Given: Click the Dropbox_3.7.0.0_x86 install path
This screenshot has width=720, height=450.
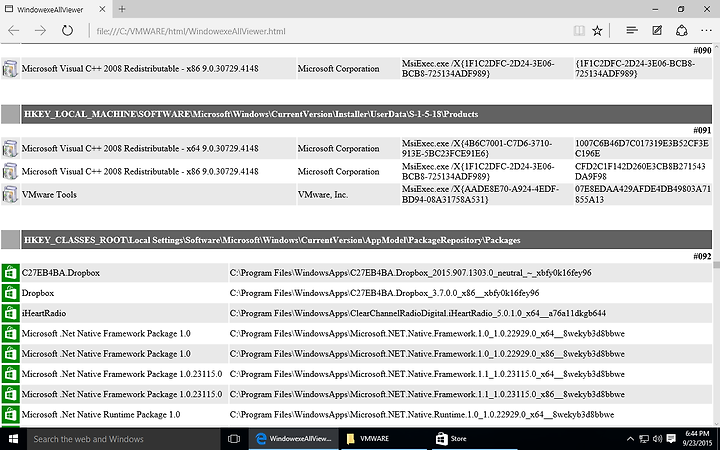Looking at the screenshot, I should [x=384, y=293].
